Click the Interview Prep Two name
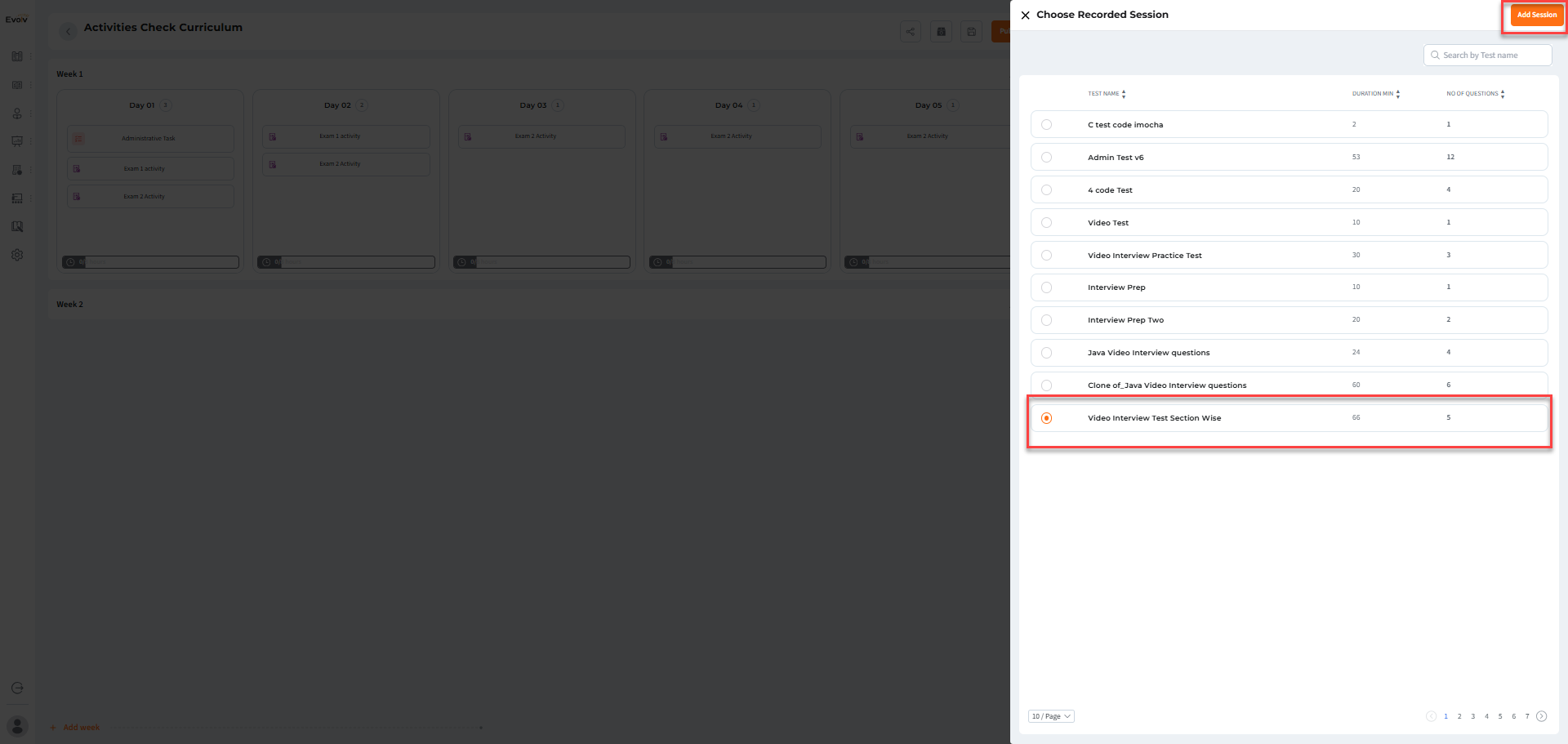Image resolution: width=1568 pixels, height=744 pixels. 1126,320
